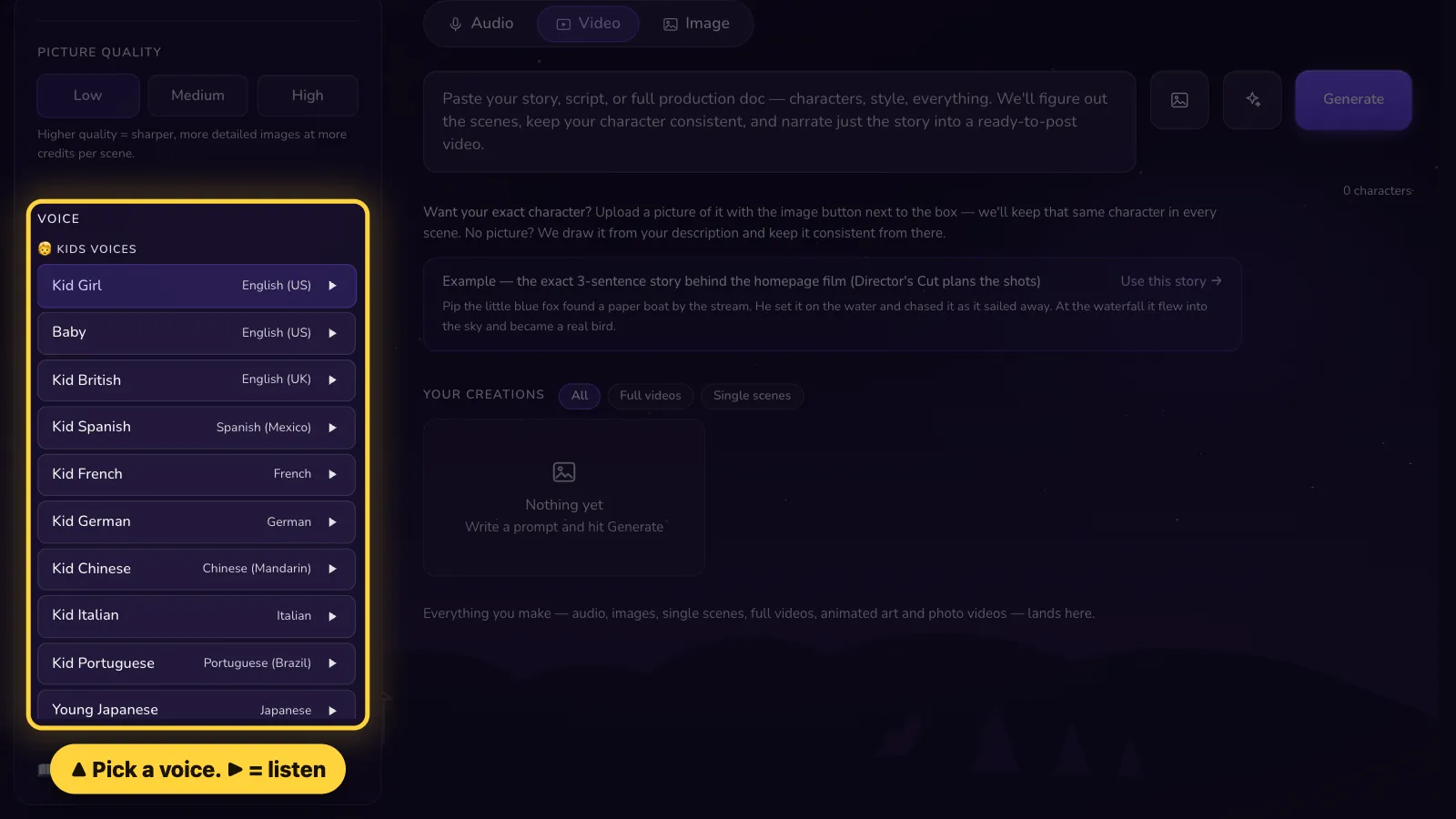Filter creations by Full videos

651,396
